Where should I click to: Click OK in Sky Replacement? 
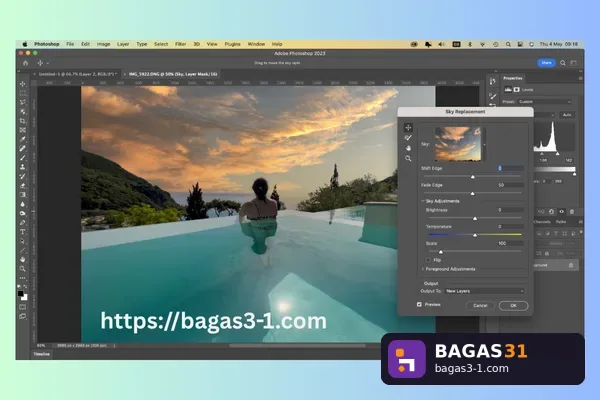click(514, 305)
